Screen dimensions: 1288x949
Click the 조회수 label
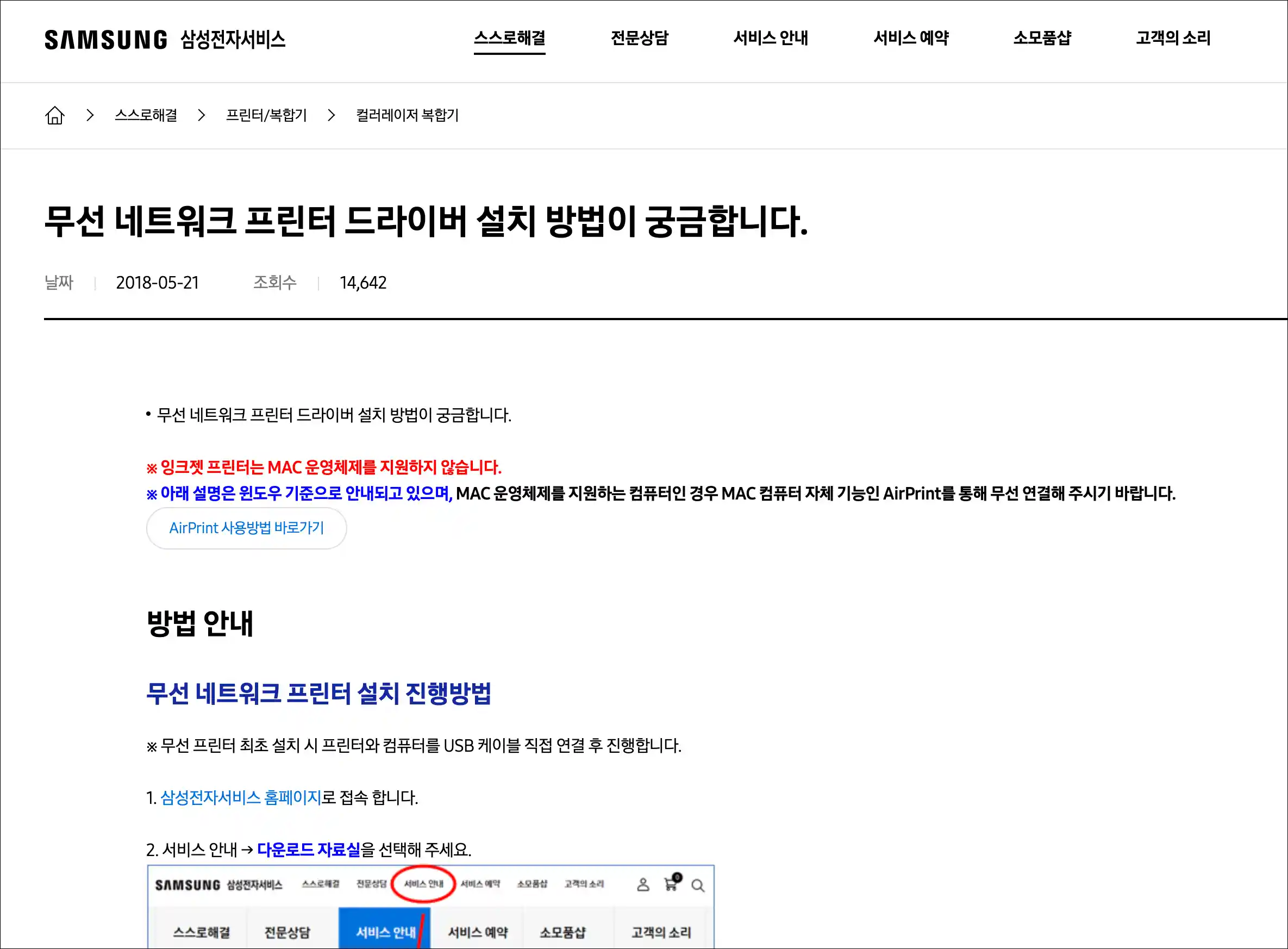275,283
